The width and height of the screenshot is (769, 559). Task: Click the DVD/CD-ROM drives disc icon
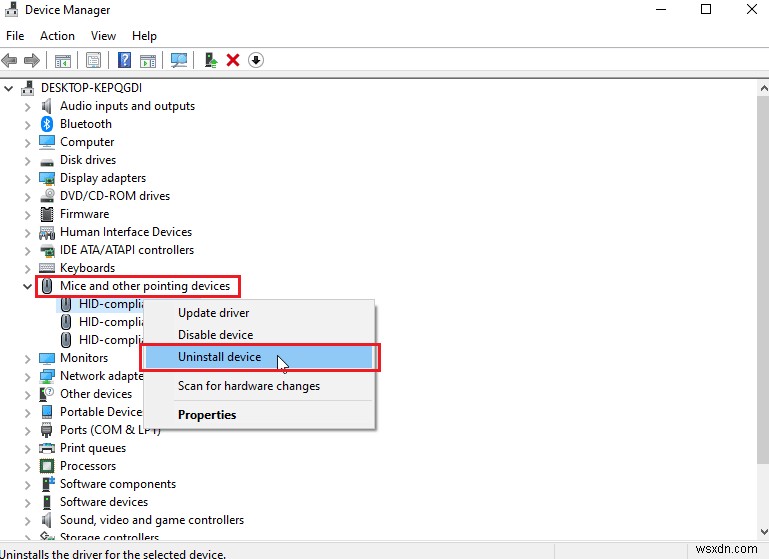47,196
